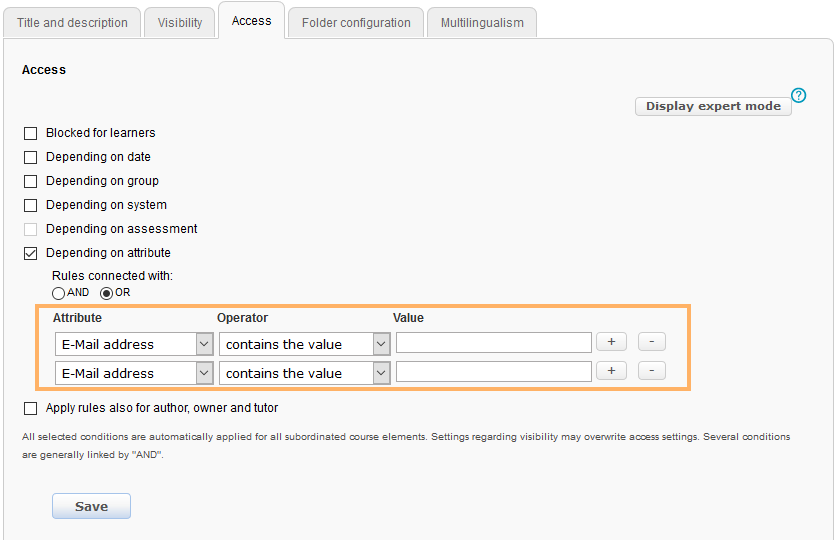Expand first row Operator dropdown

tap(304, 344)
